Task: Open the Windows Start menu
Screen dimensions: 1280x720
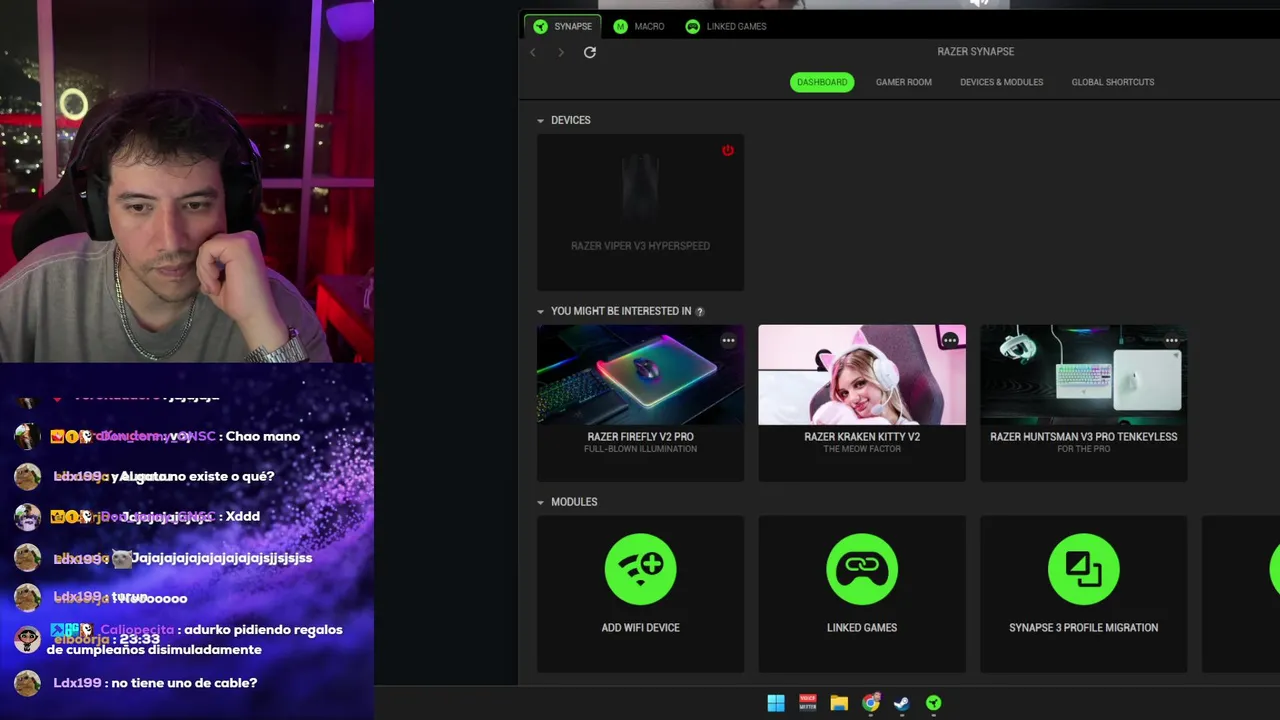Action: 776,703
